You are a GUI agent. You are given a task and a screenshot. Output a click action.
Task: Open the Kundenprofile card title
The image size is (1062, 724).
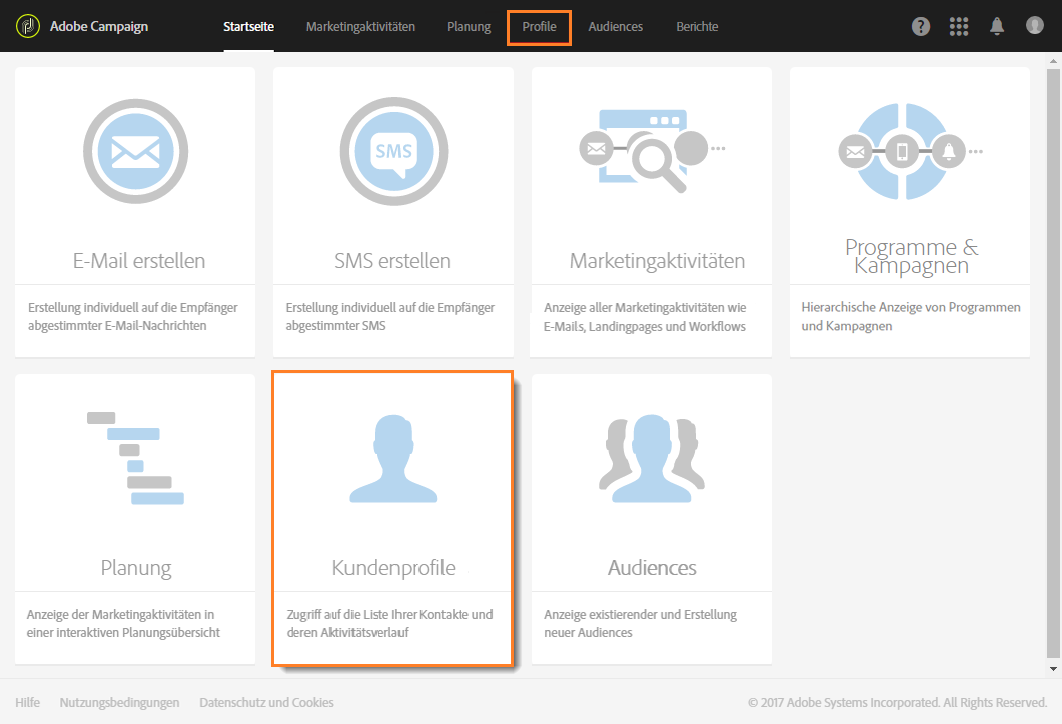pos(394,568)
